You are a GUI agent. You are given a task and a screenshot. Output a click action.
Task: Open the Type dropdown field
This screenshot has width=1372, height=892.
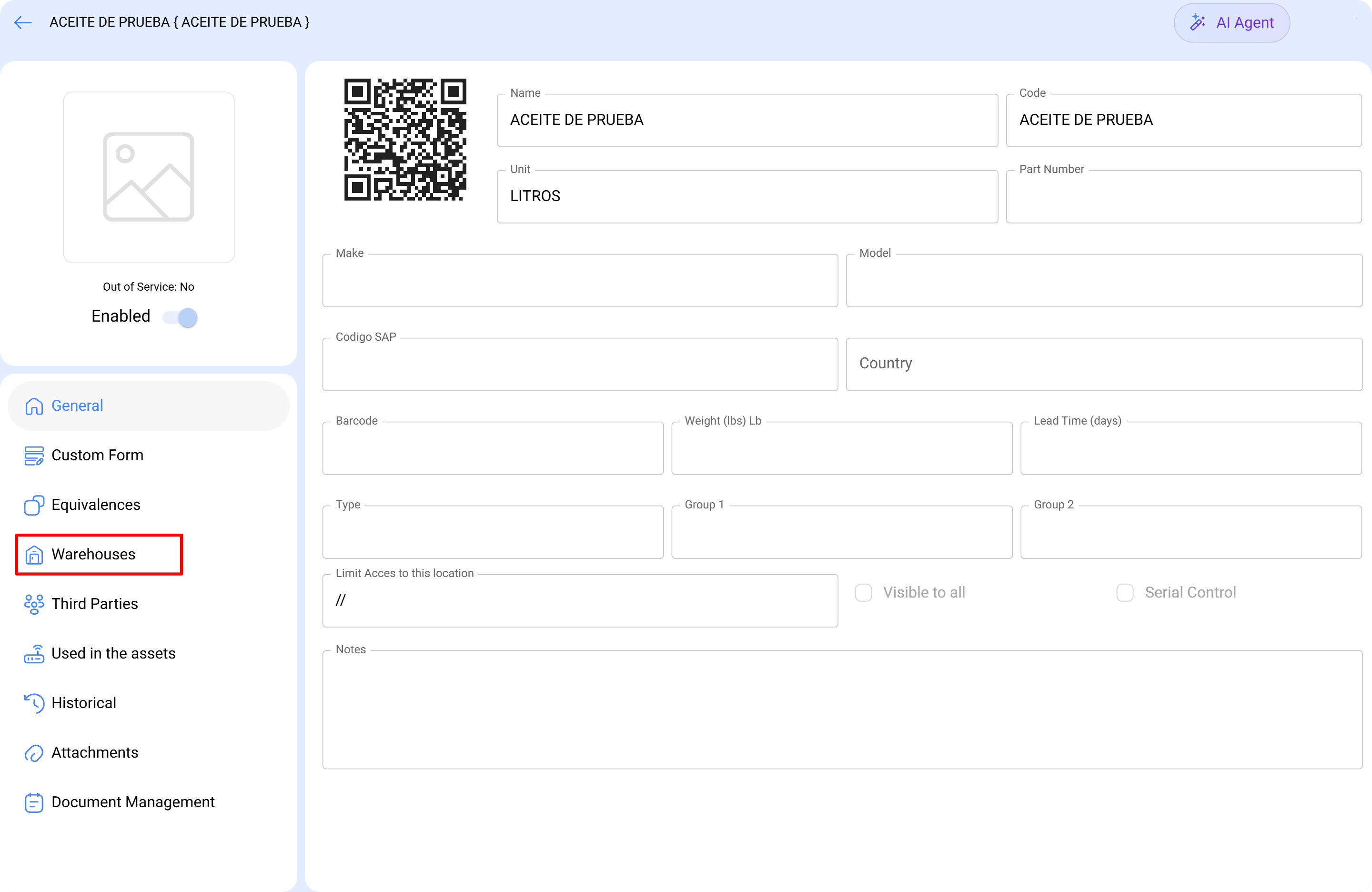point(492,532)
